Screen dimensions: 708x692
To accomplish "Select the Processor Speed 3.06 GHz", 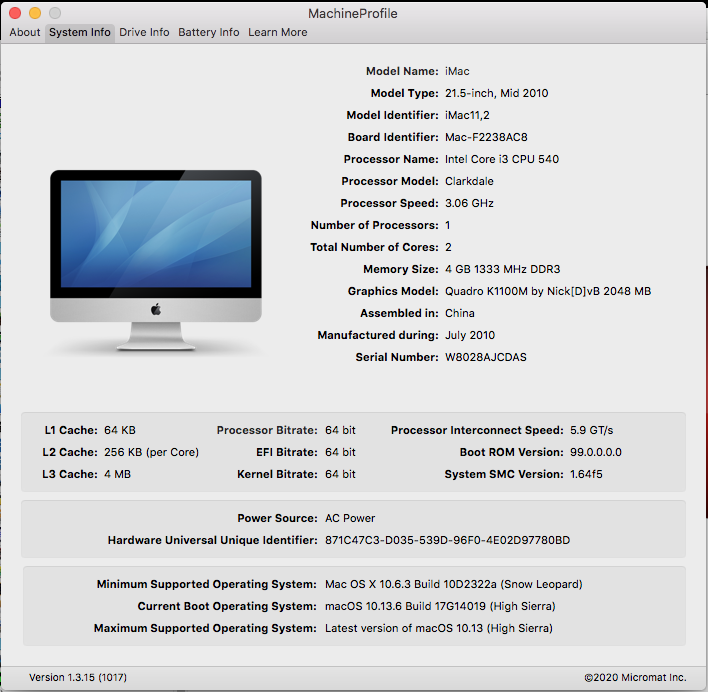I will click(469, 203).
